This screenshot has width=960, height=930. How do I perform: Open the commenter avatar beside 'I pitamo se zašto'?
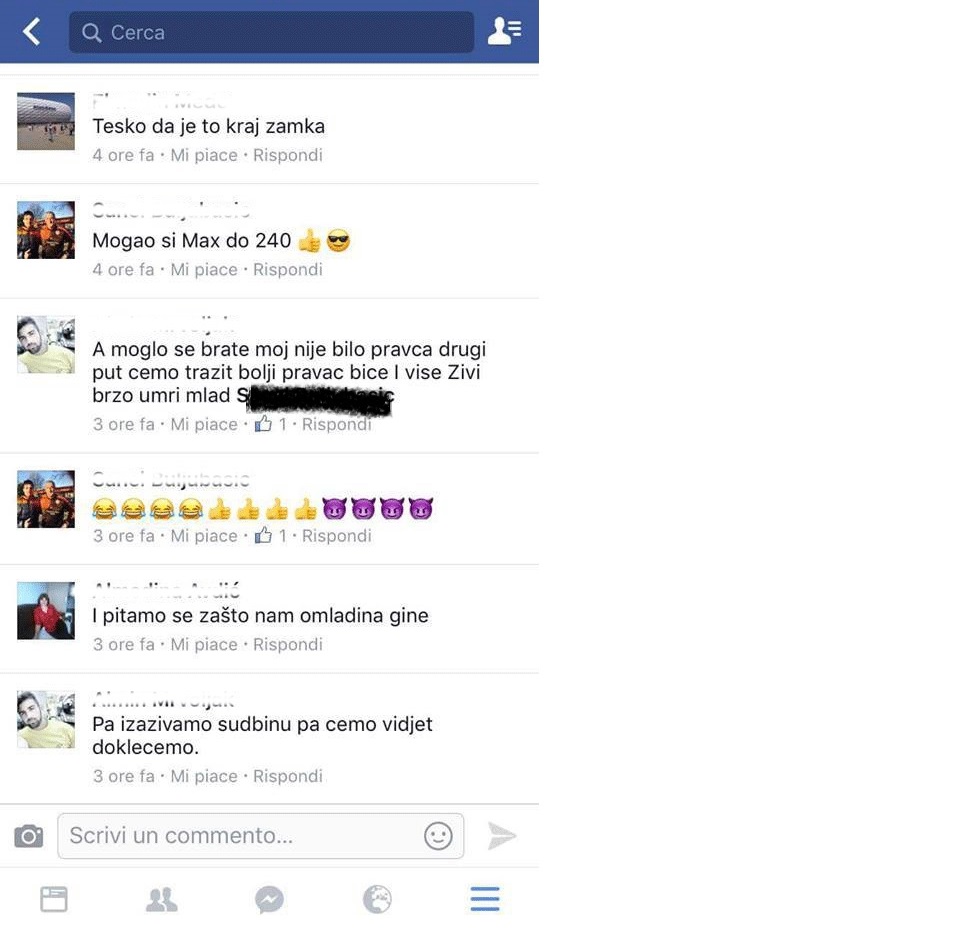pos(46,610)
